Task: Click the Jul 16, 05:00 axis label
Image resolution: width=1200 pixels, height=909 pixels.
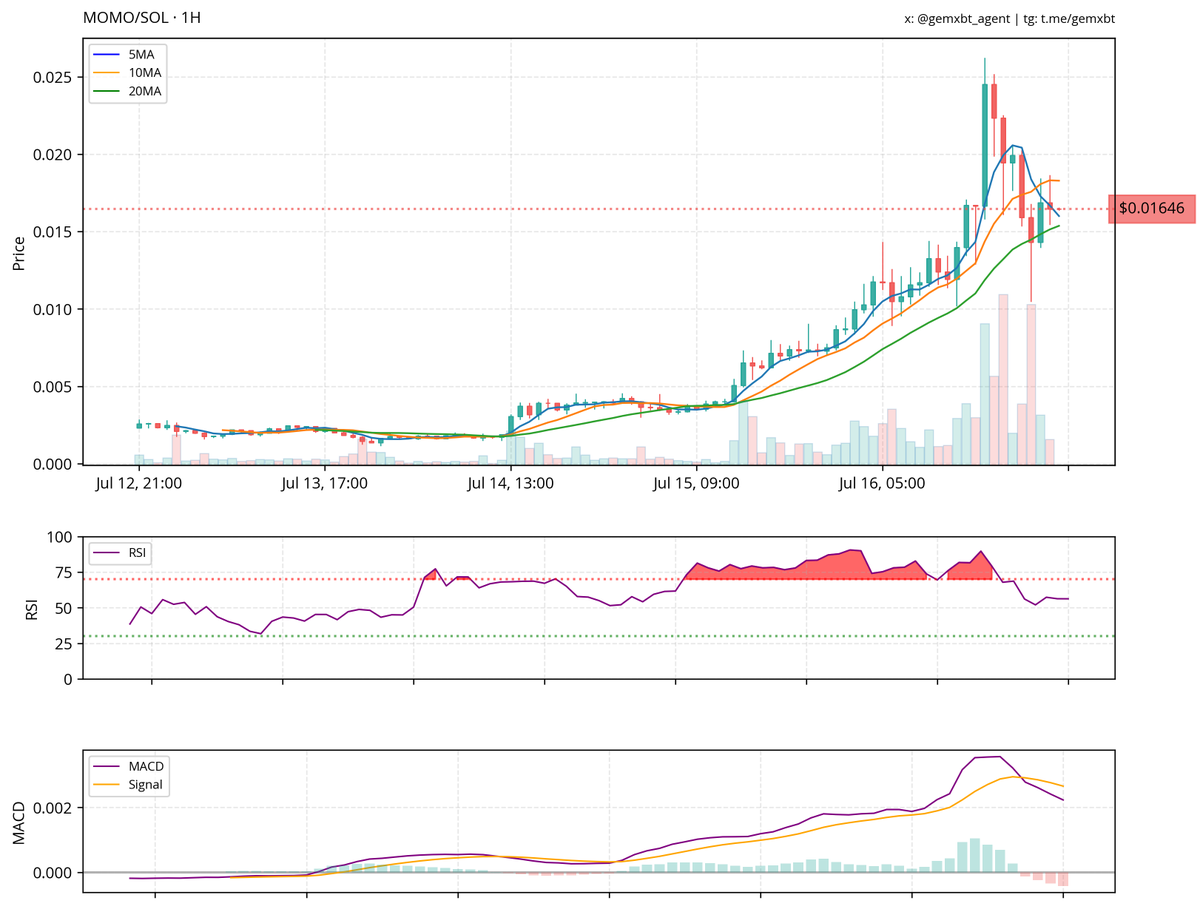Action: click(882, 484)
